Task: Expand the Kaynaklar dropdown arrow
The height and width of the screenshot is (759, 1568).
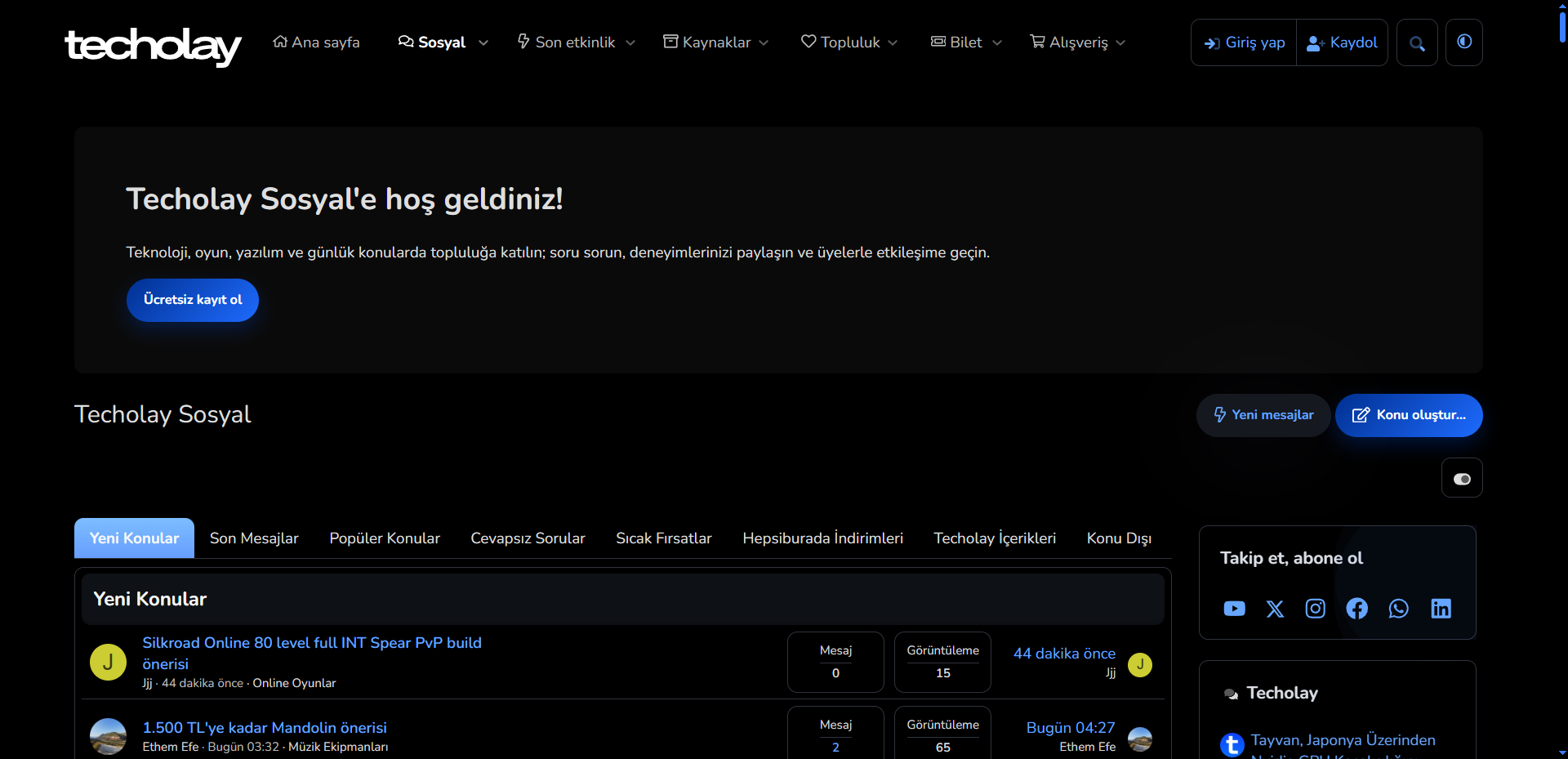Action: 764,43
